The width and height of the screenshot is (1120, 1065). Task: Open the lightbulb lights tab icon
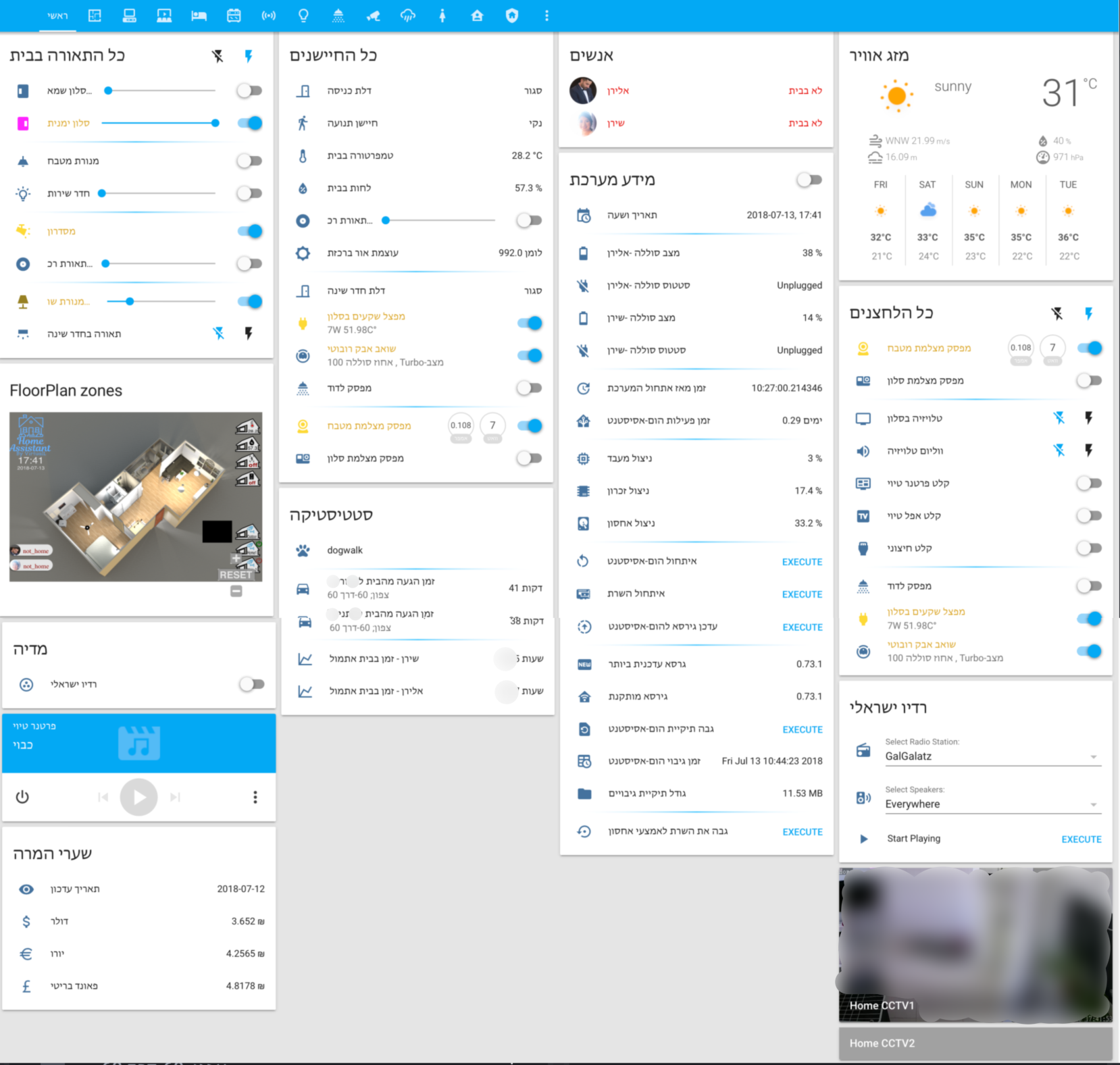303,16
